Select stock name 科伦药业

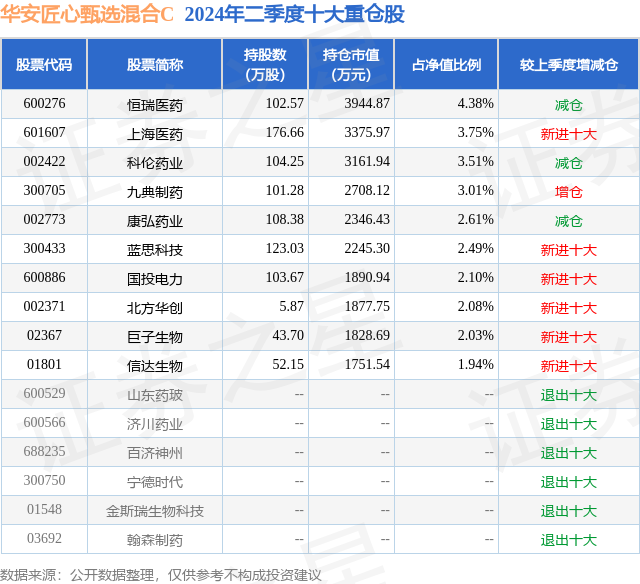pyautogui.click(x=155, y=163)
